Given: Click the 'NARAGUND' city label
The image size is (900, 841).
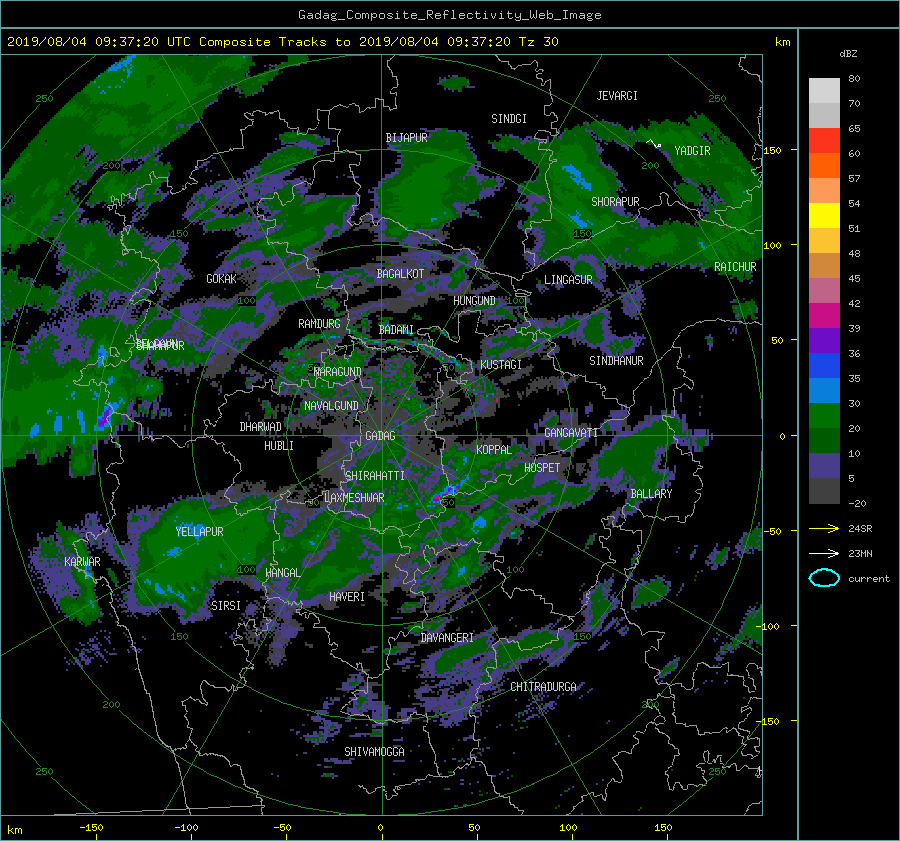Looking at the screenshot, I should (338, 371).
